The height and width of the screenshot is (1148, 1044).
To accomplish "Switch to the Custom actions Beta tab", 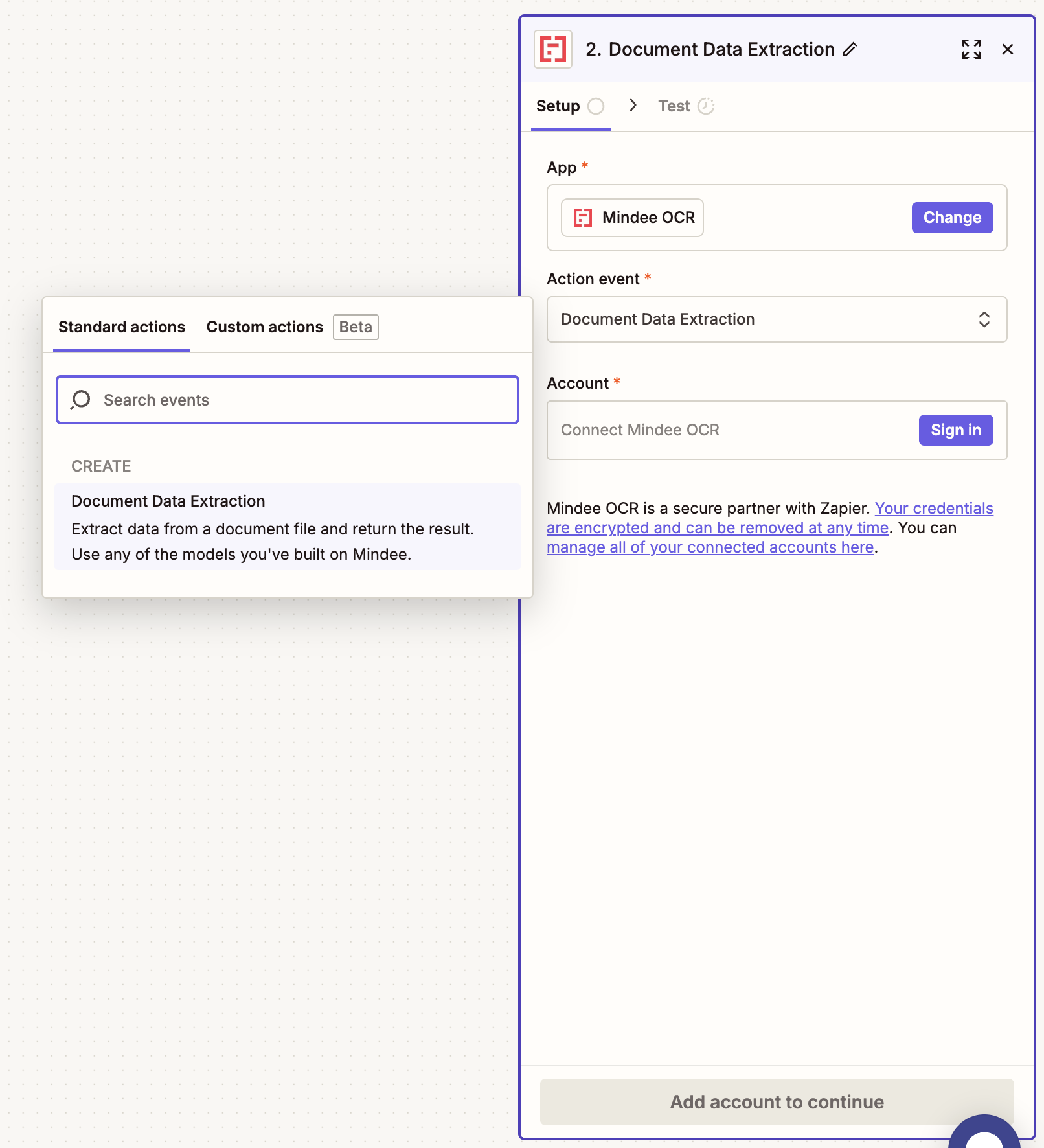I will click(x=264, y=327).
